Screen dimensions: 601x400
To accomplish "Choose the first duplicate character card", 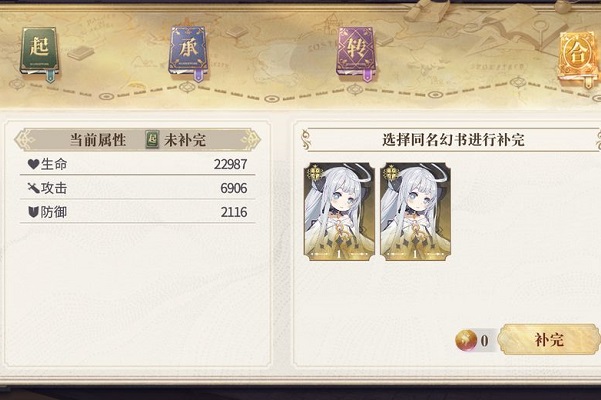I will [339, 212].
